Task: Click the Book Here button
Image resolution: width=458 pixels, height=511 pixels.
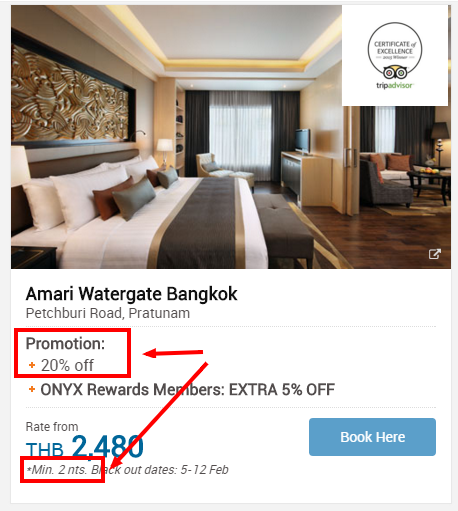Action: (372, 437)
